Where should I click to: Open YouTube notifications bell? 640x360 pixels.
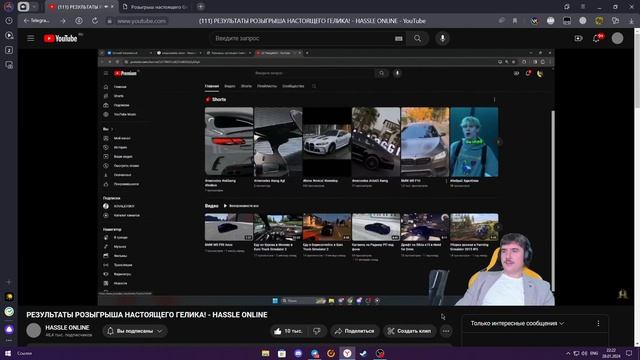point(596,38)
